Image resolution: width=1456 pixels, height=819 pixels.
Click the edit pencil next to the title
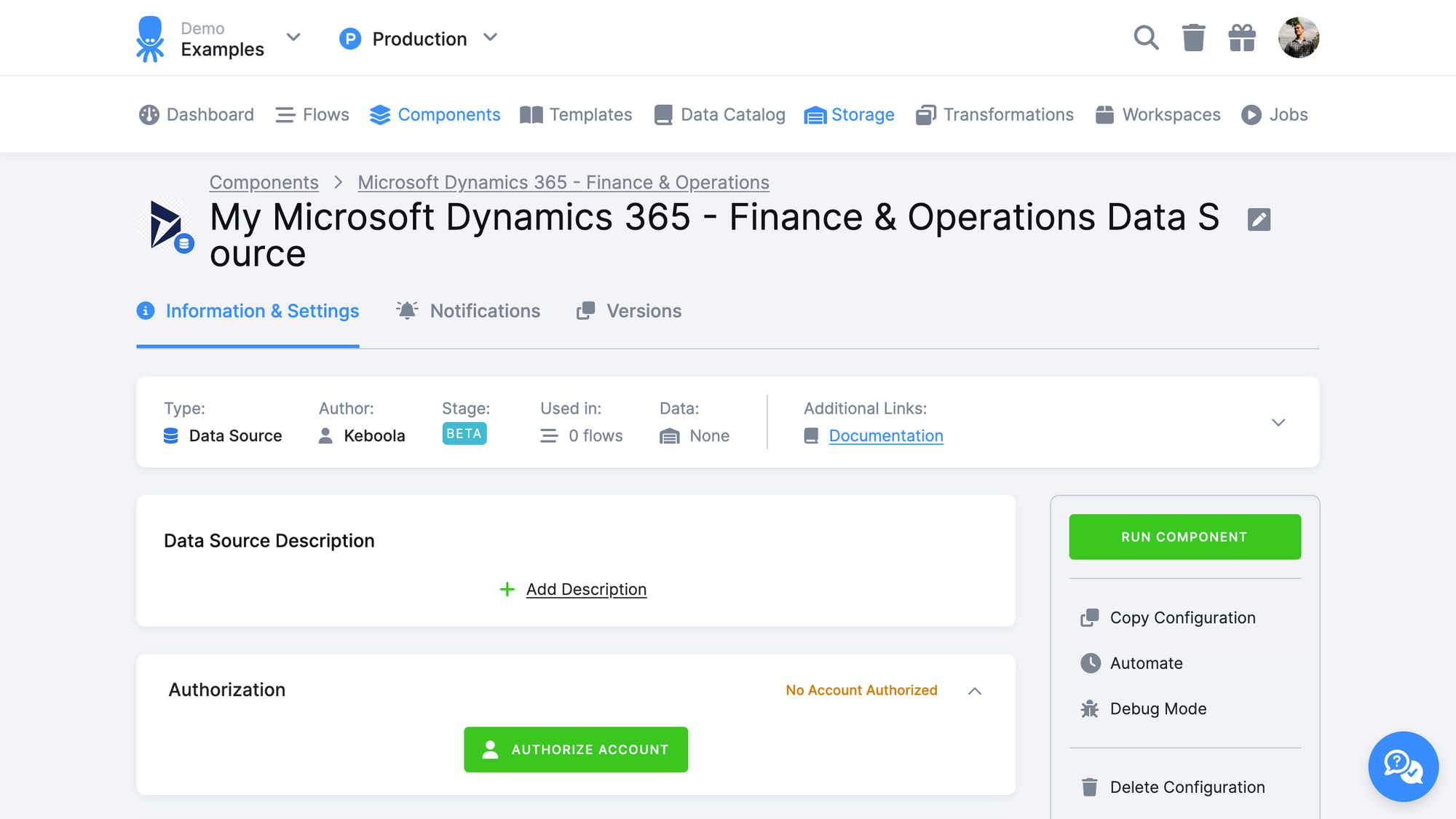click(1259, 220)
